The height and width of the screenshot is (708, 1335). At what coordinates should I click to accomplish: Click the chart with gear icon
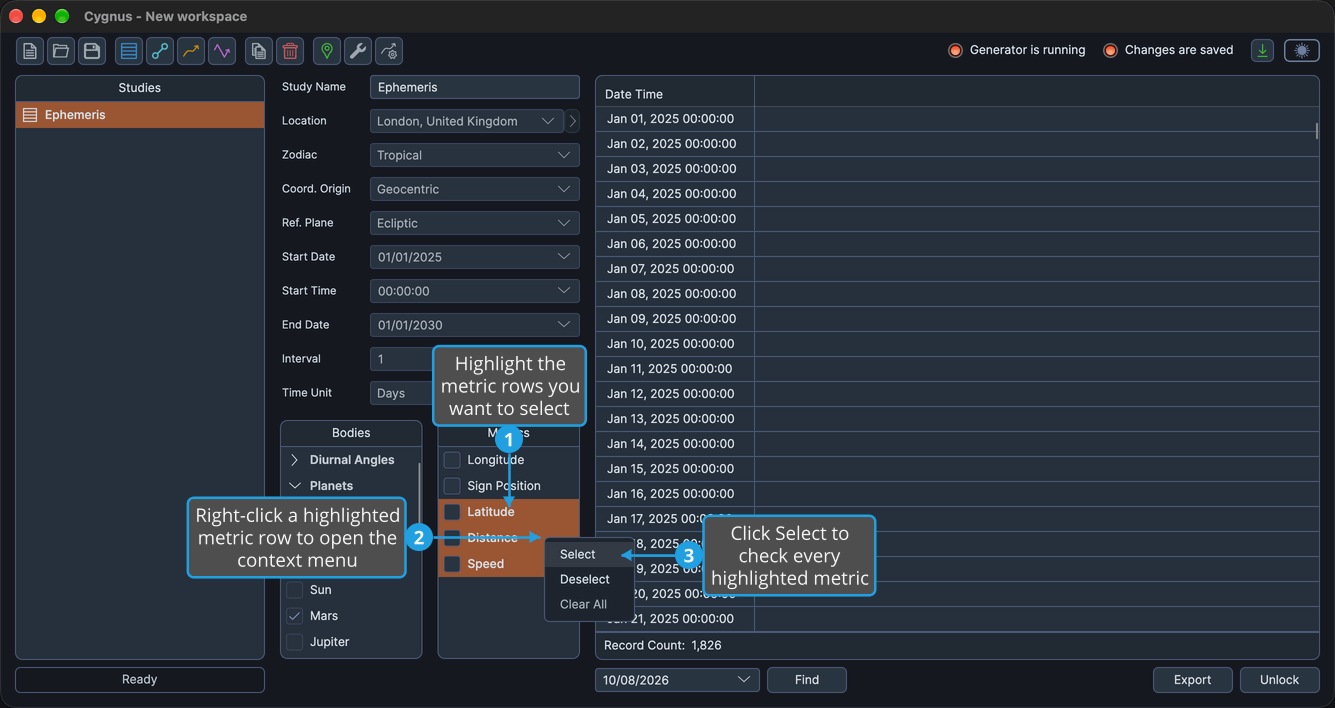[x=389, y=51]
